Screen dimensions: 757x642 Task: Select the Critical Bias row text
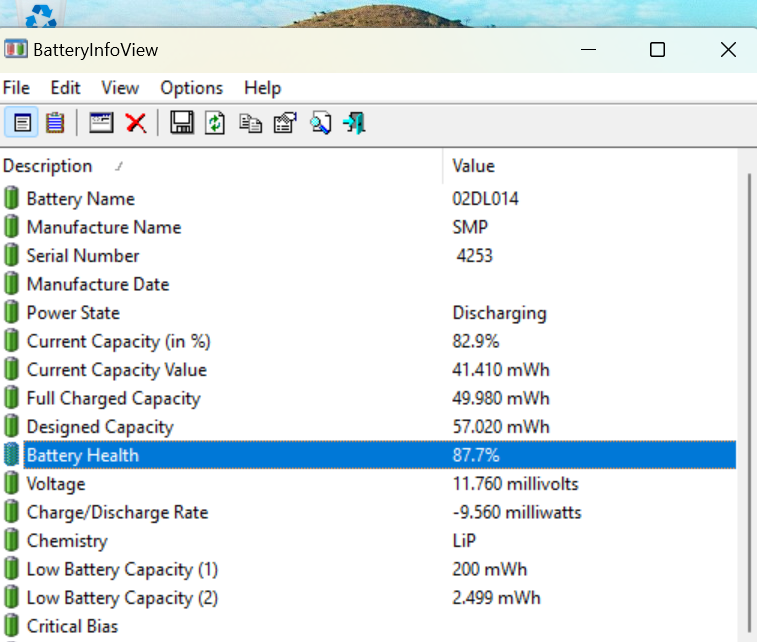(72, 626)
